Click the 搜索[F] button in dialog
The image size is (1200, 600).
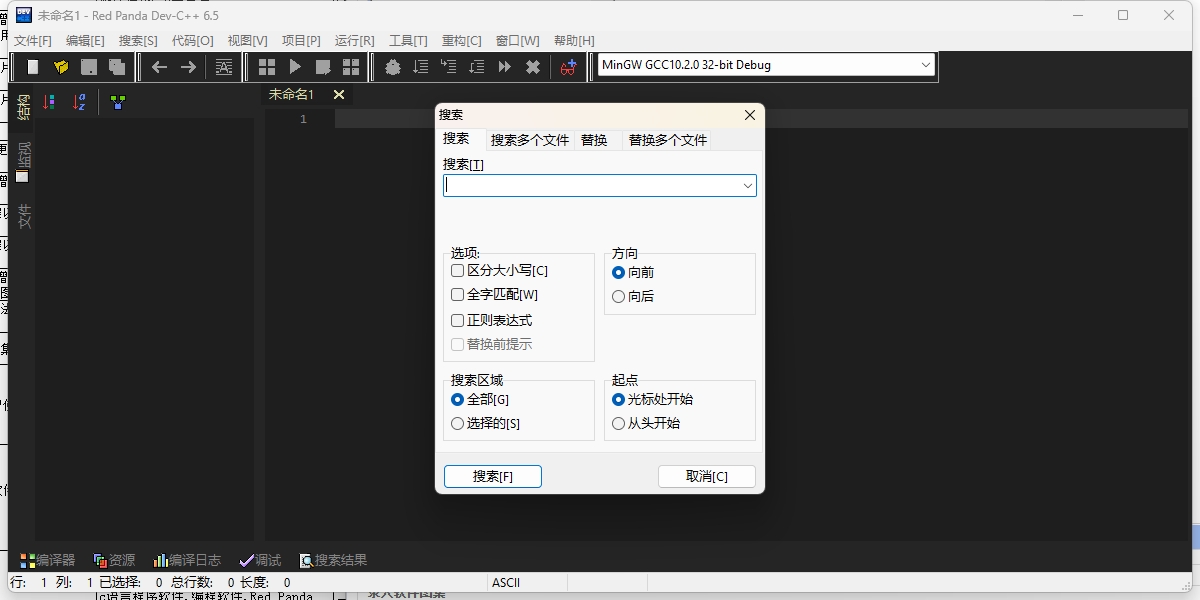[493, 477]
